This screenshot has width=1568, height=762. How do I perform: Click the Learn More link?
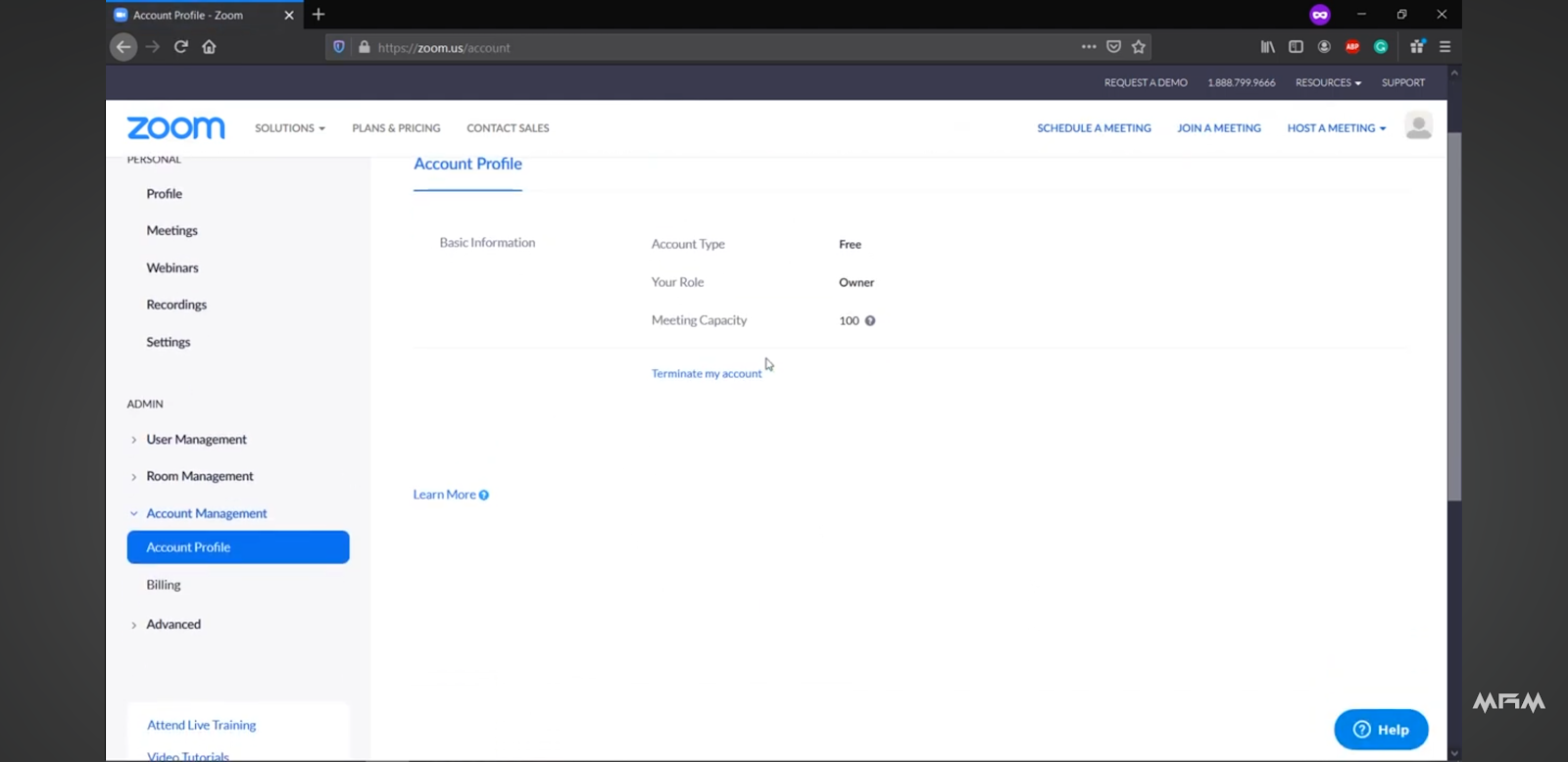point(444,496)
